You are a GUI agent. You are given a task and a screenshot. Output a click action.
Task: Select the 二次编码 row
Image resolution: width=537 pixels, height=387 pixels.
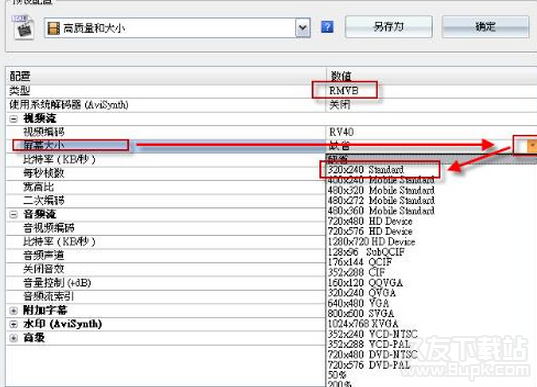[166, 201]
